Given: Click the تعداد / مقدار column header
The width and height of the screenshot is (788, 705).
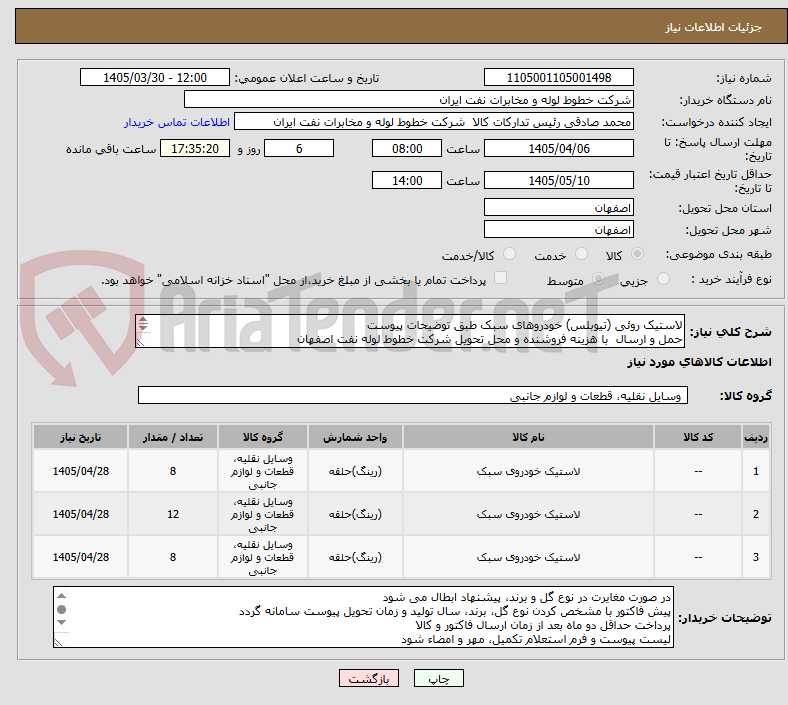Looking at the screenshot, I should coord(172,437).
